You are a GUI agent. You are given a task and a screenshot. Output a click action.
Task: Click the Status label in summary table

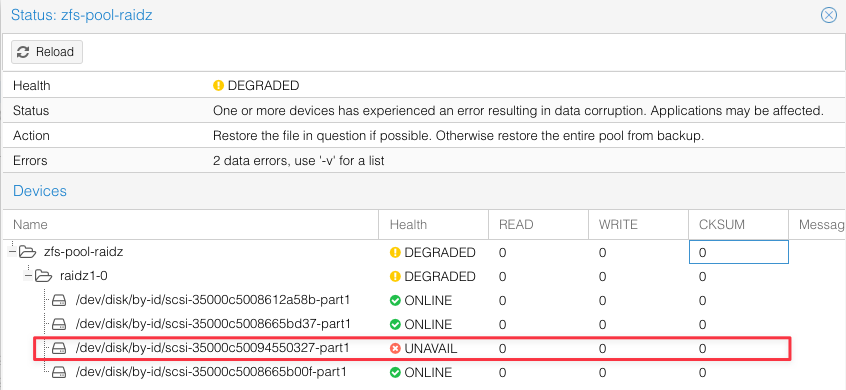31,111
